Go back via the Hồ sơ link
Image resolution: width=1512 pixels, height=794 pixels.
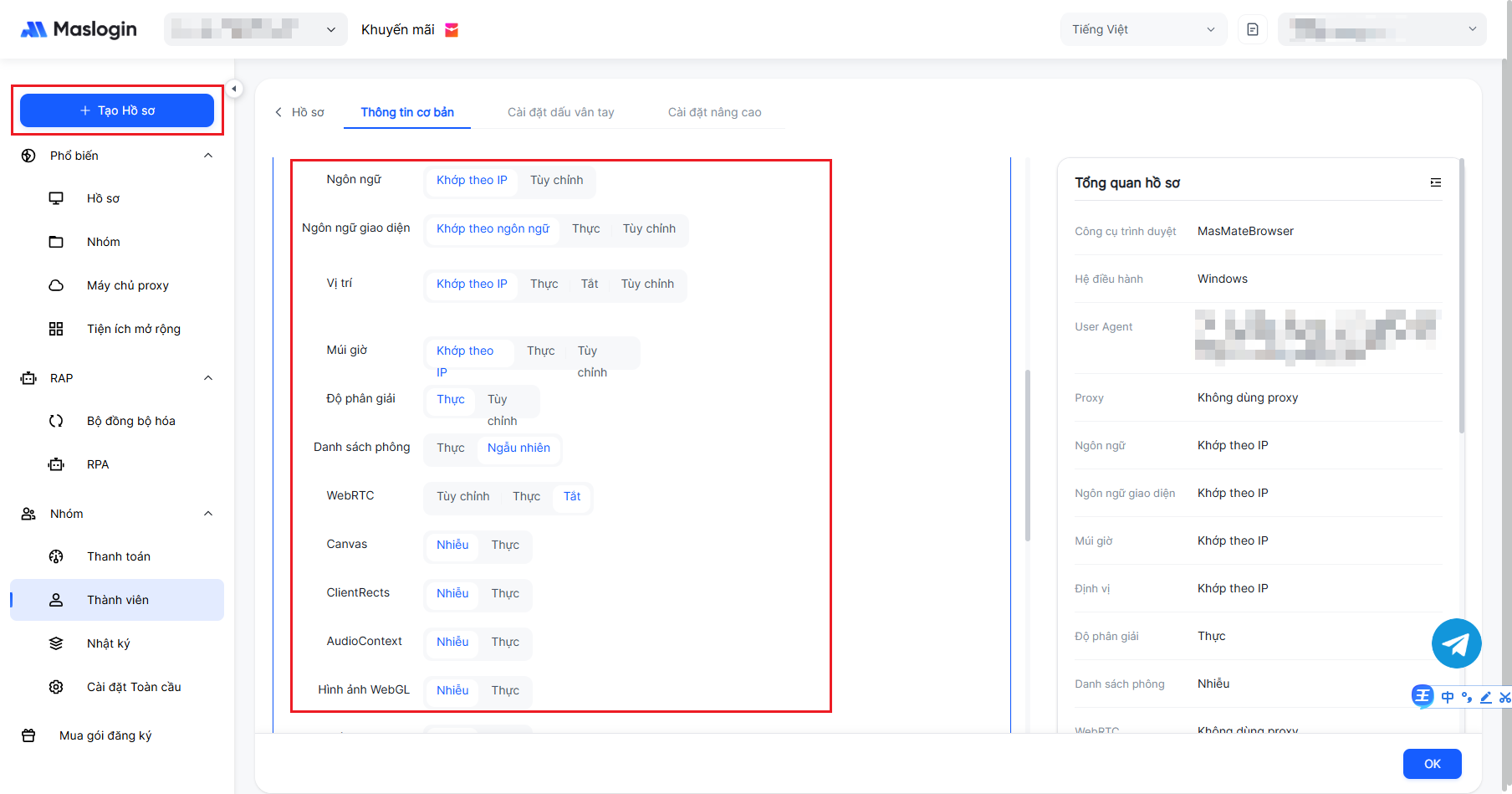300,112
